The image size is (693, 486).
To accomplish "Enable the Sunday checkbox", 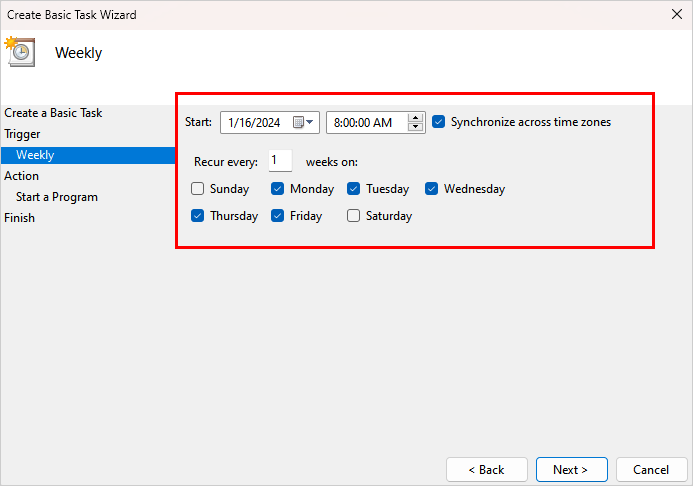I will point(198,189).
